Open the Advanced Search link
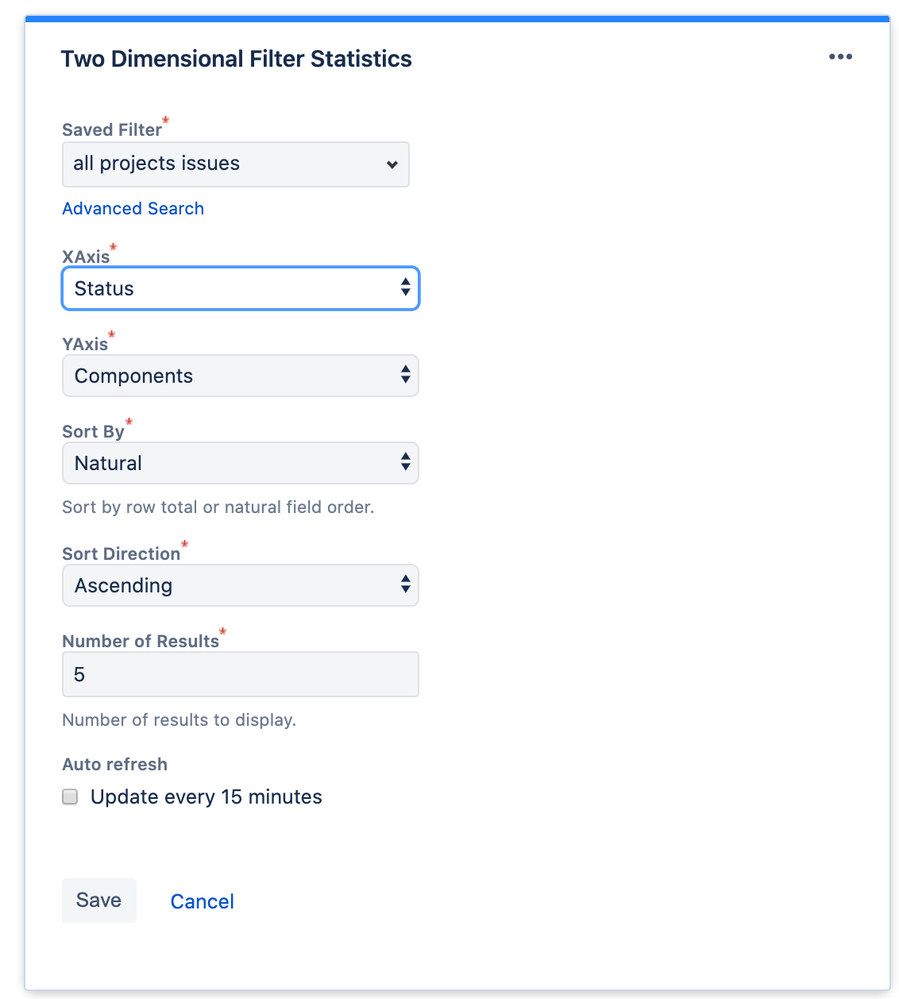This screenshot has width=899, height=999. pyautogui.click(x=133, y=208)
